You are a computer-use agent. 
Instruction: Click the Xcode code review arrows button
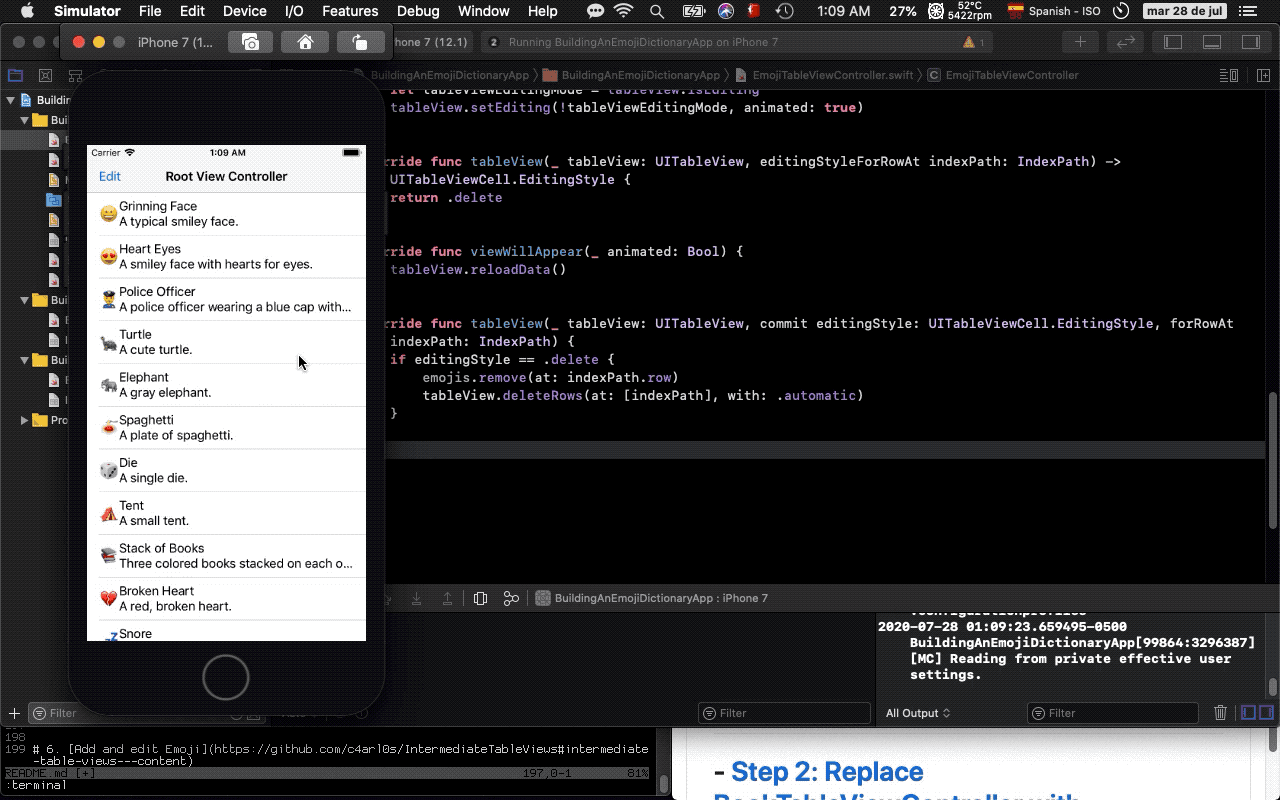tap(1126, 42)
